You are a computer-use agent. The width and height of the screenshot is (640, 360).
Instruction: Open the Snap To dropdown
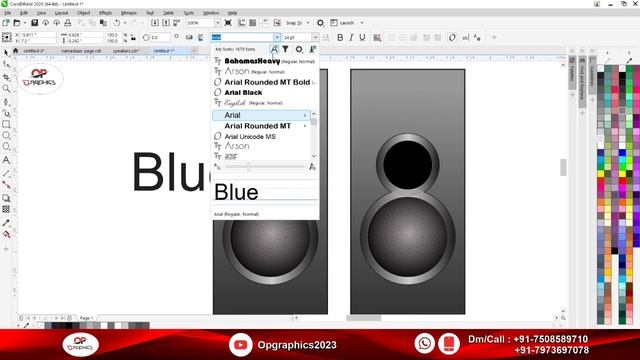(308, 23)
